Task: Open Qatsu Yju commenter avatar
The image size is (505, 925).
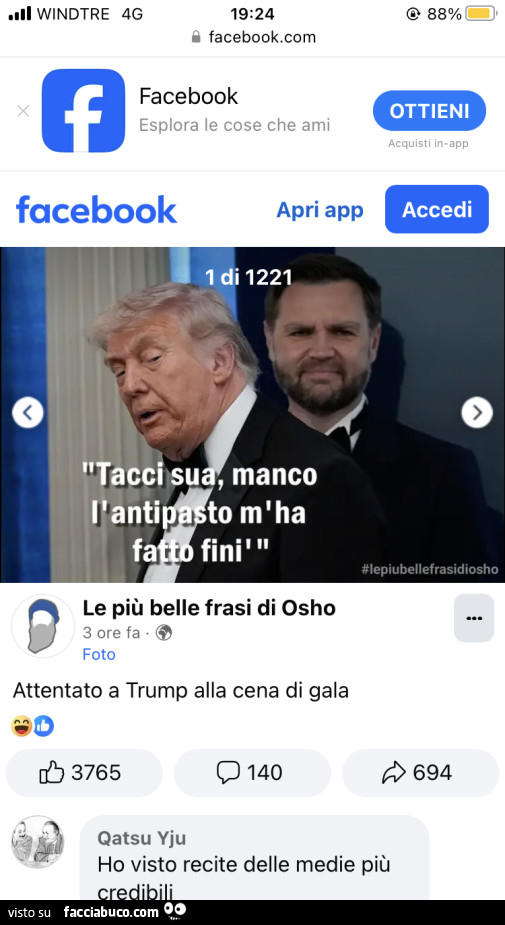Action: coord(38,842)
